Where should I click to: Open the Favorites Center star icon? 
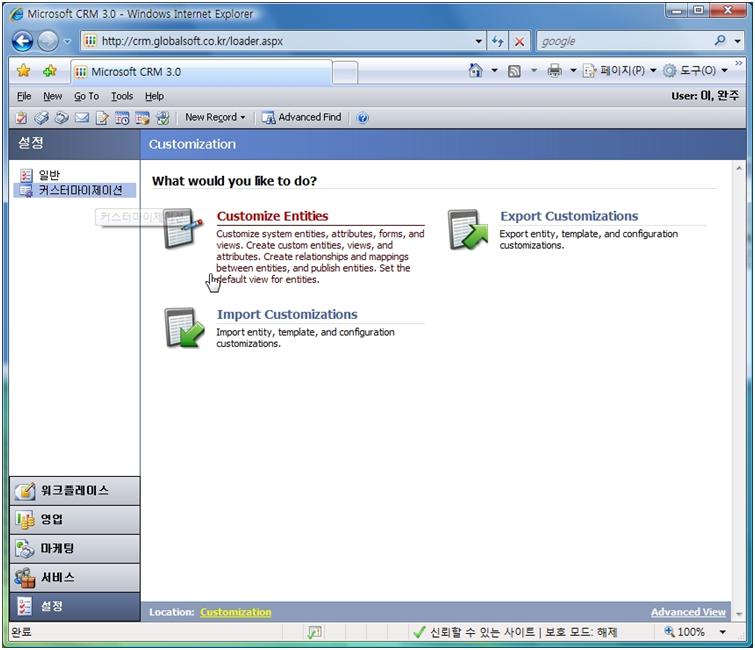23,71
